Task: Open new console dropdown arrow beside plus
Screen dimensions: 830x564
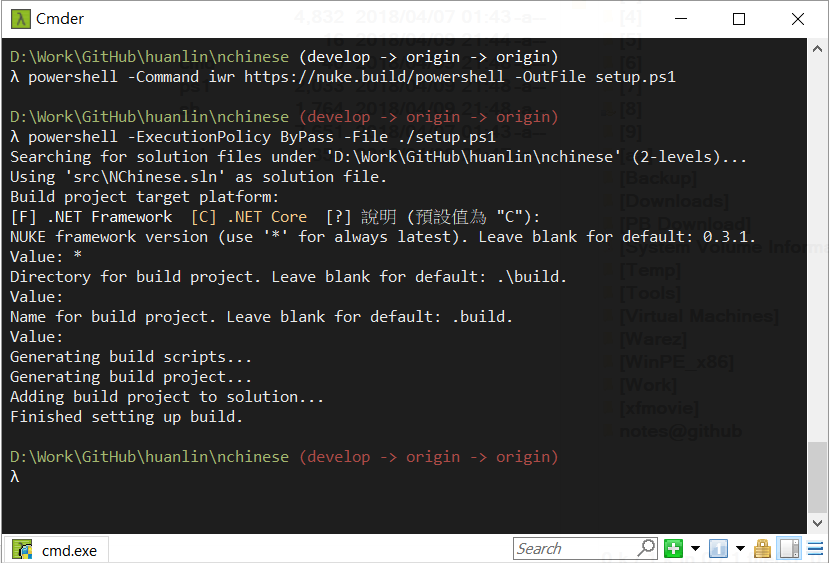Action: tap(696, 549)
